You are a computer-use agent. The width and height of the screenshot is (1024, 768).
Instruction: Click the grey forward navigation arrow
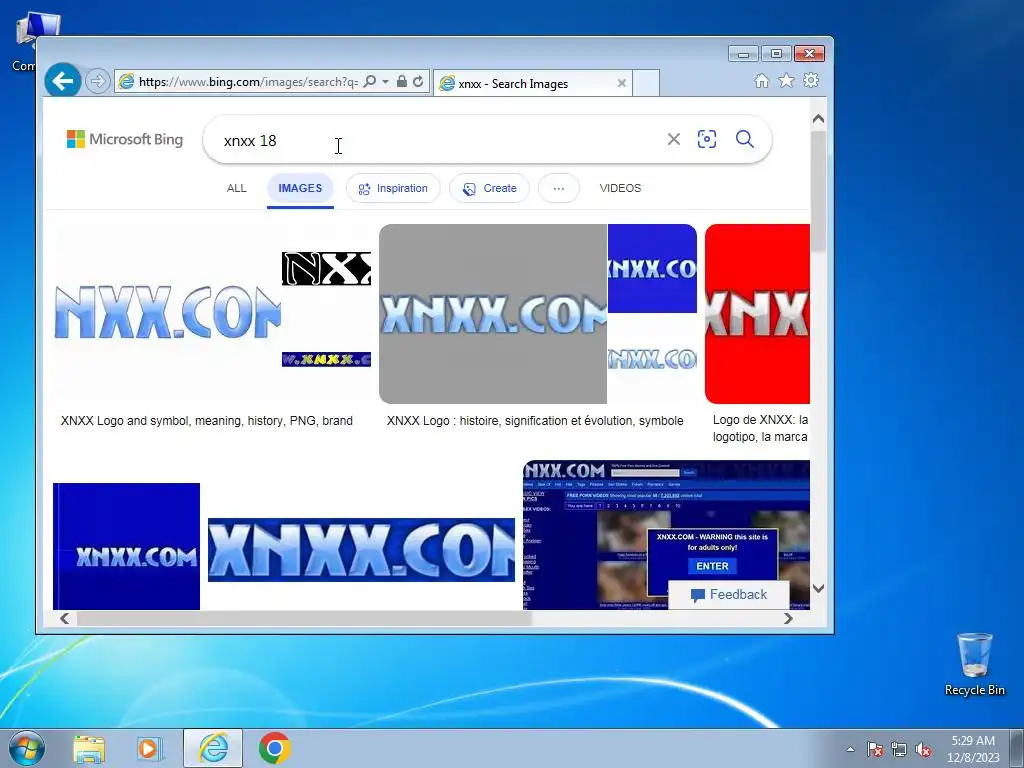[x=97, y=82]
